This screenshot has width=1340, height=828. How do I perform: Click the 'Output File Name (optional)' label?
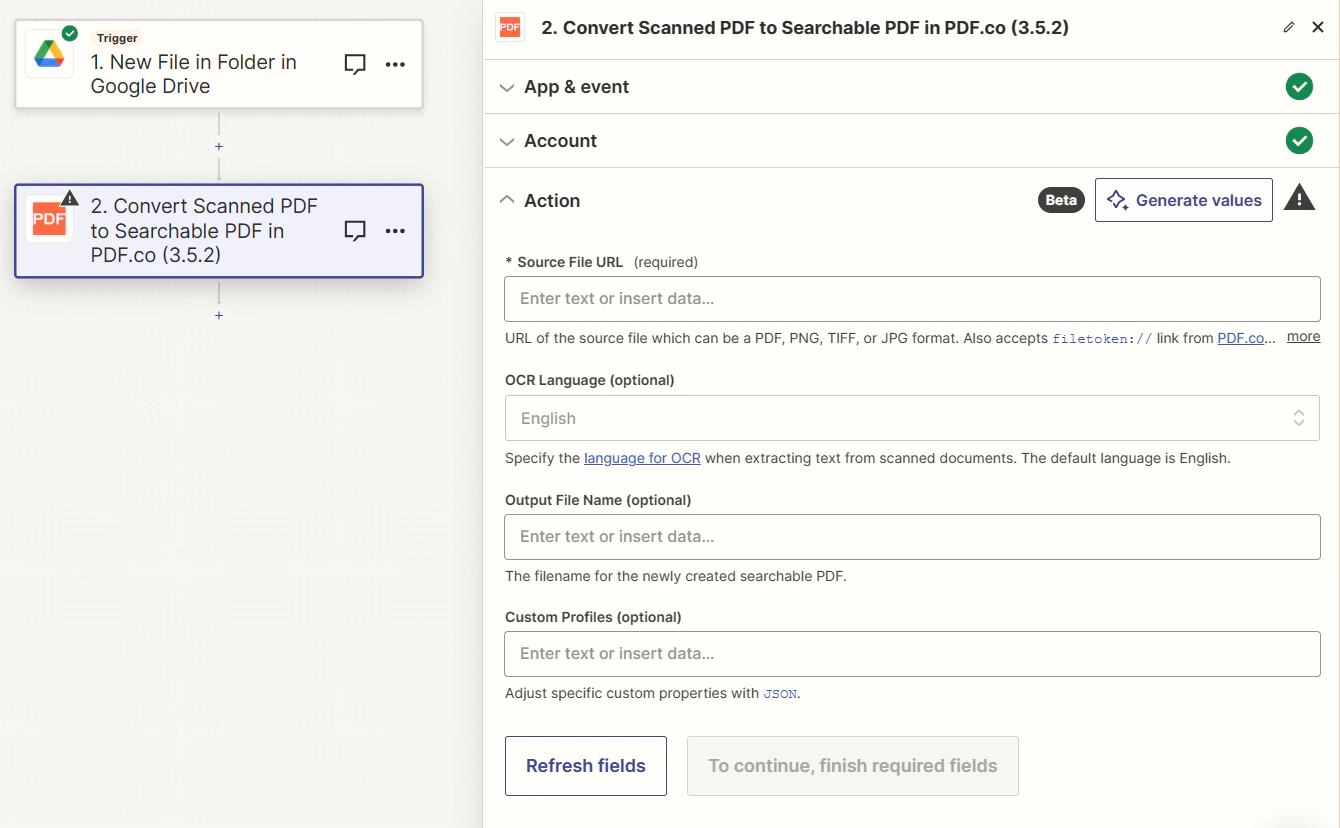[598, 500]
